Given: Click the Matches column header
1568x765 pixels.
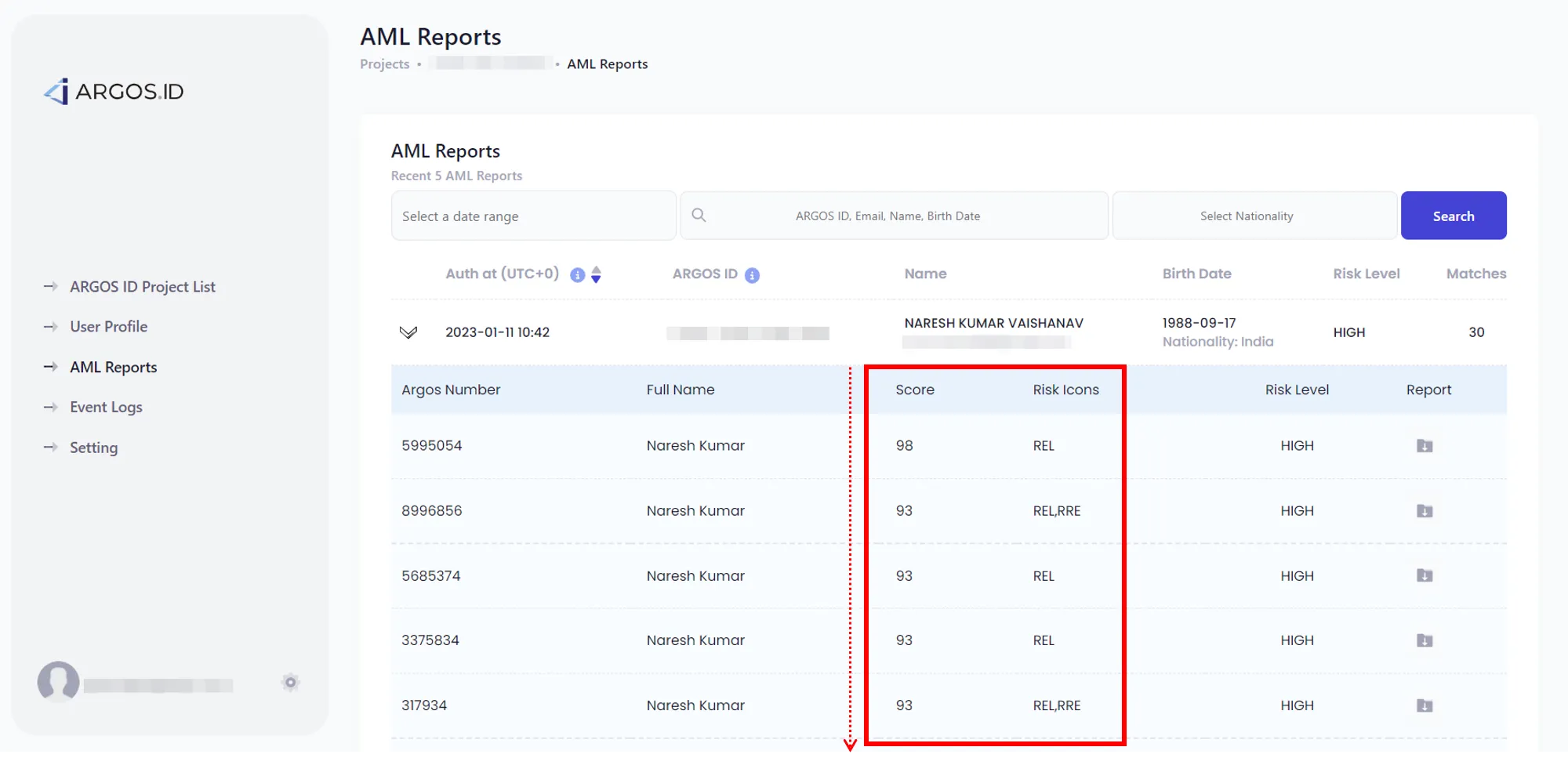Looking at the screenshot, I should point(1476,274).
